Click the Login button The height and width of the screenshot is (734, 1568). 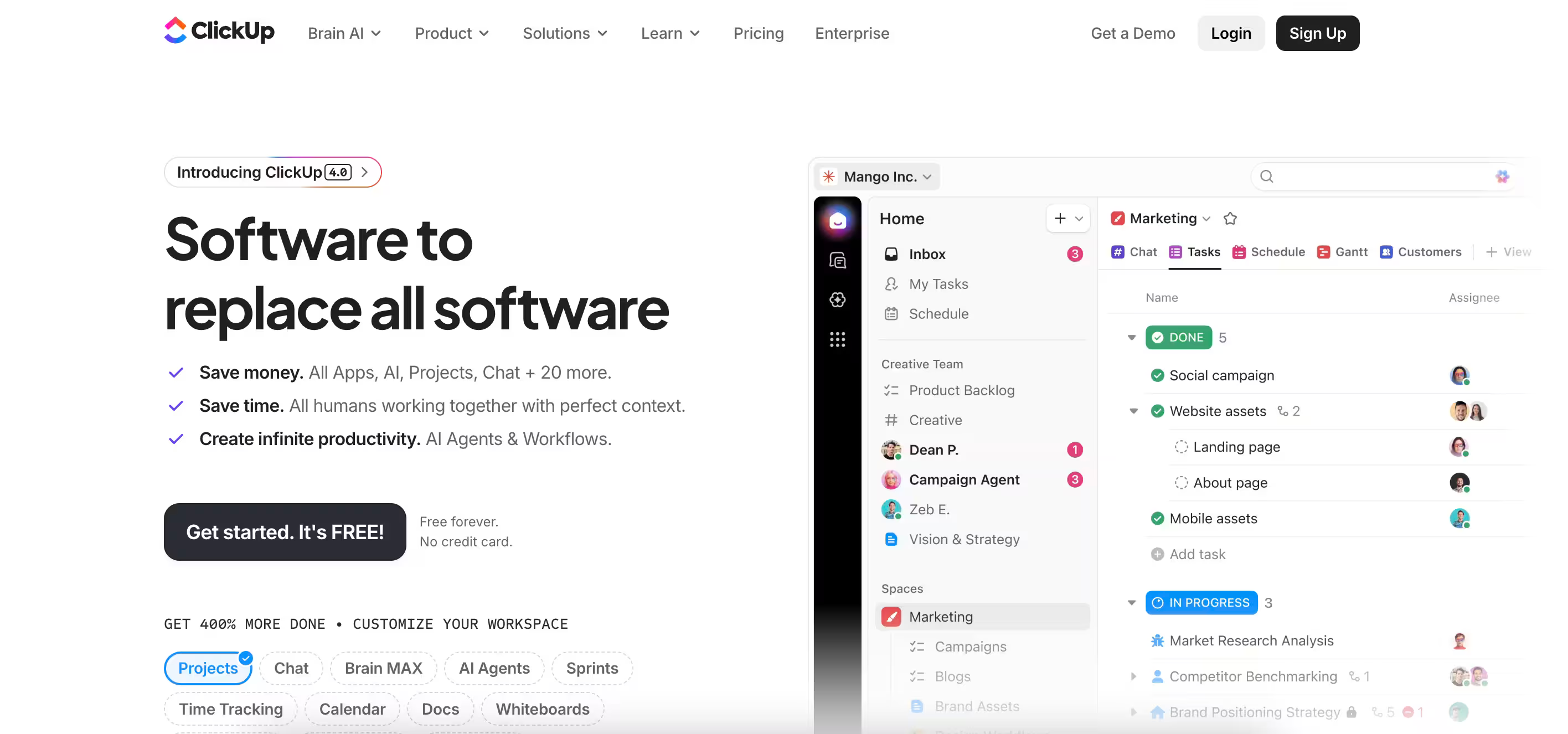[1231, 33]
